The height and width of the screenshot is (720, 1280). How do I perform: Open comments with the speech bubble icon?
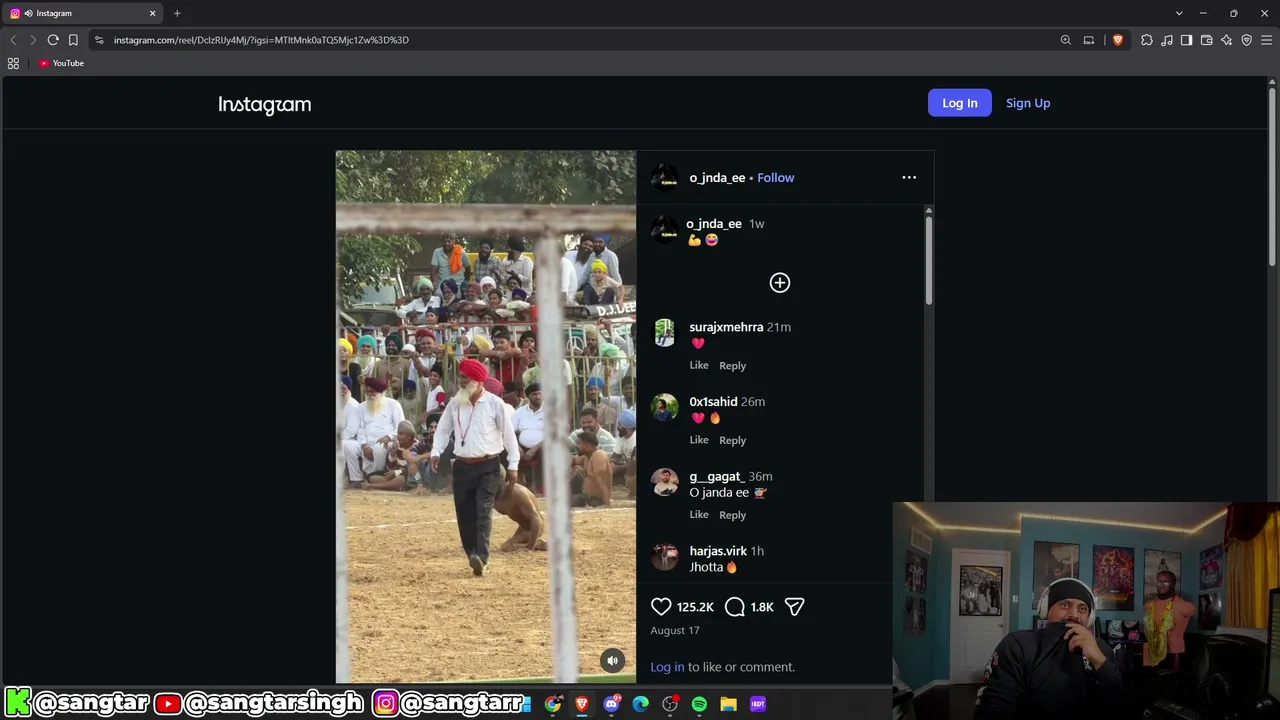pyautogui.click(x=735, y=607)
